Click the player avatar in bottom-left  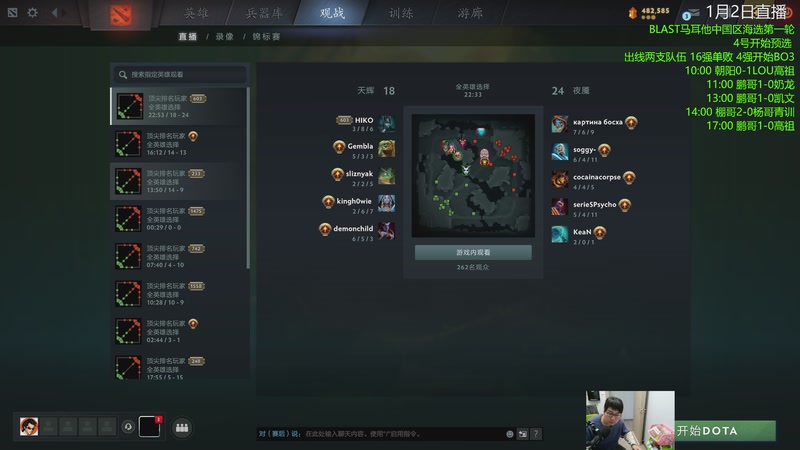(x=29, y=427)
